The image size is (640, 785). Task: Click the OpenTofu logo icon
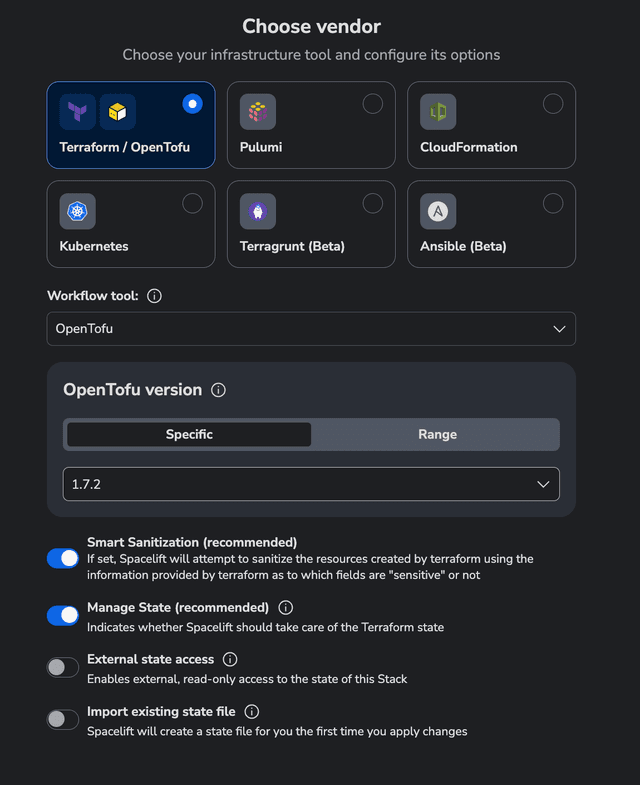click(118, 112)
